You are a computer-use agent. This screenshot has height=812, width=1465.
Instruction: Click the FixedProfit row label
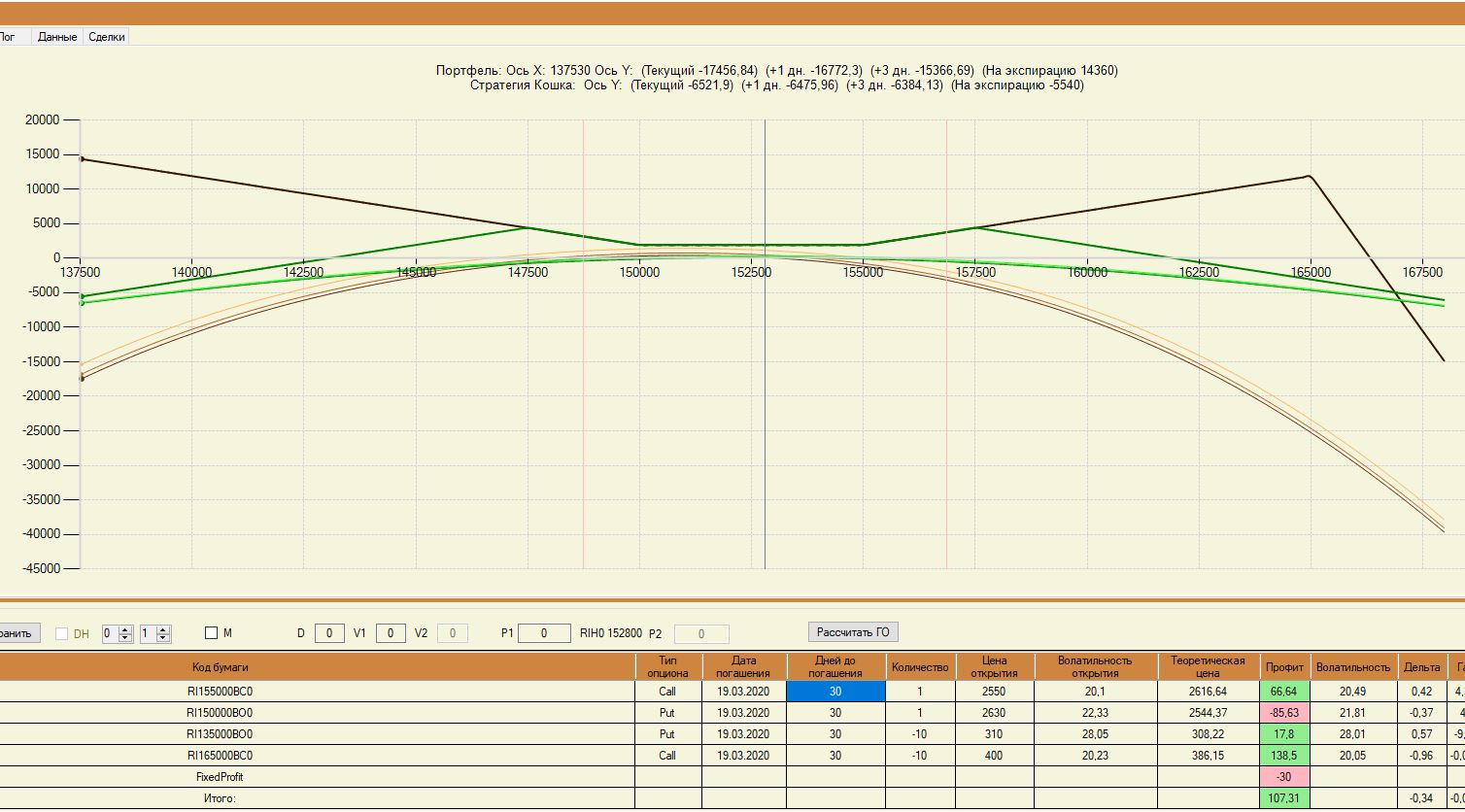(220, 777)
